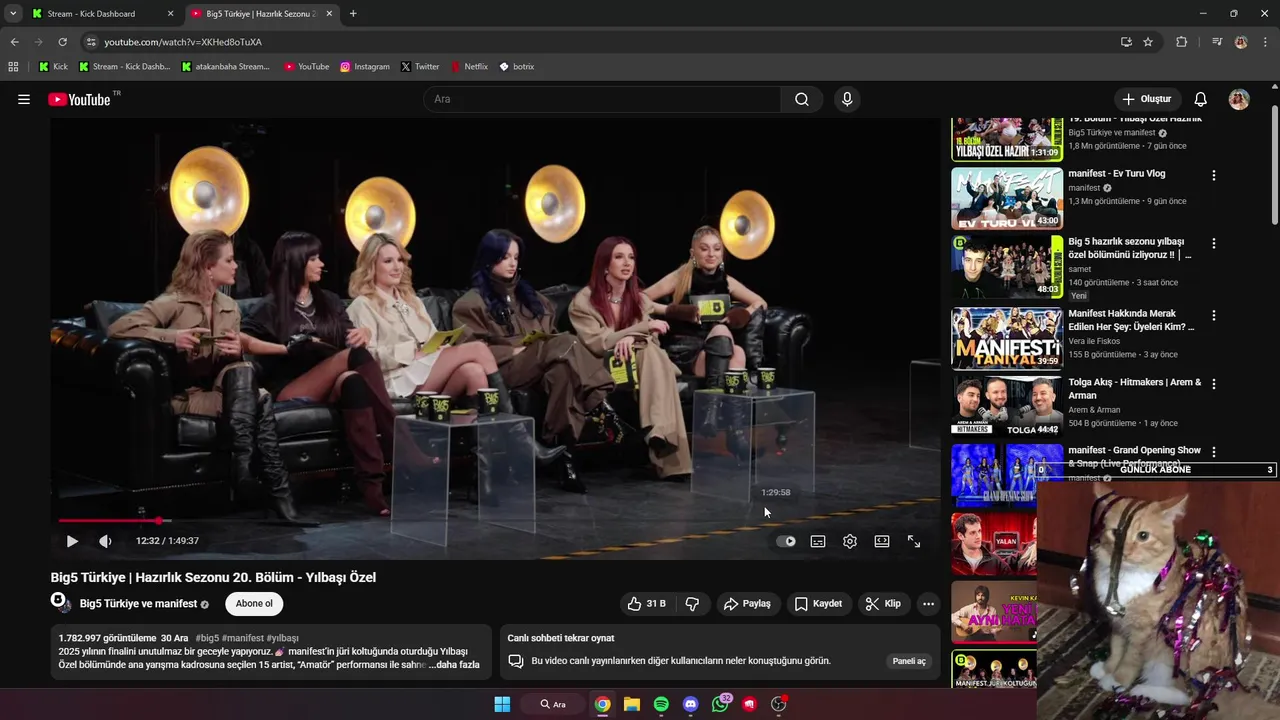Viewport: 1280px width, 720px height.
Task: Reload the page
Action: [x=62, y=42]
